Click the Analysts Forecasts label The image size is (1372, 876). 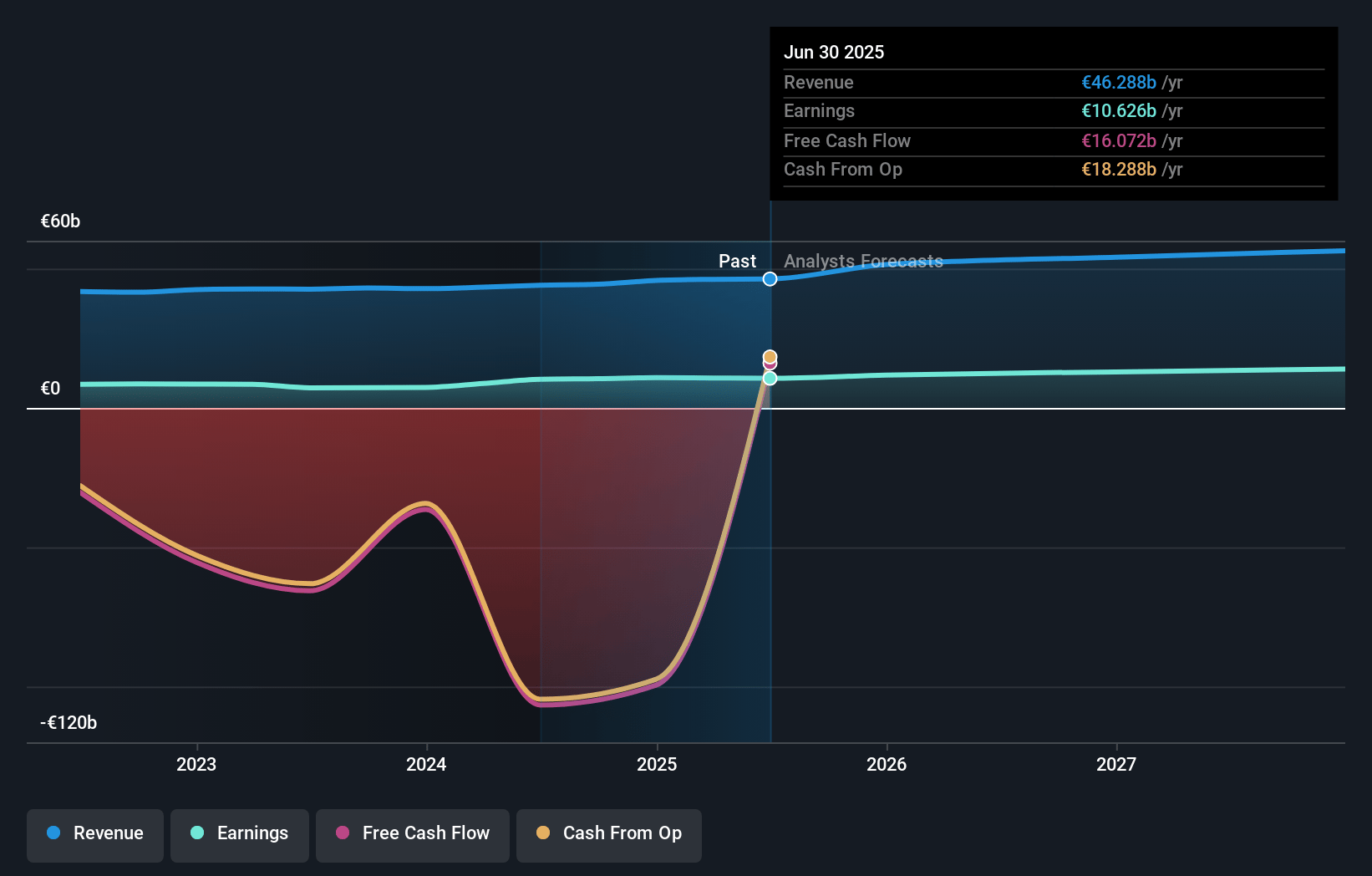863,261
